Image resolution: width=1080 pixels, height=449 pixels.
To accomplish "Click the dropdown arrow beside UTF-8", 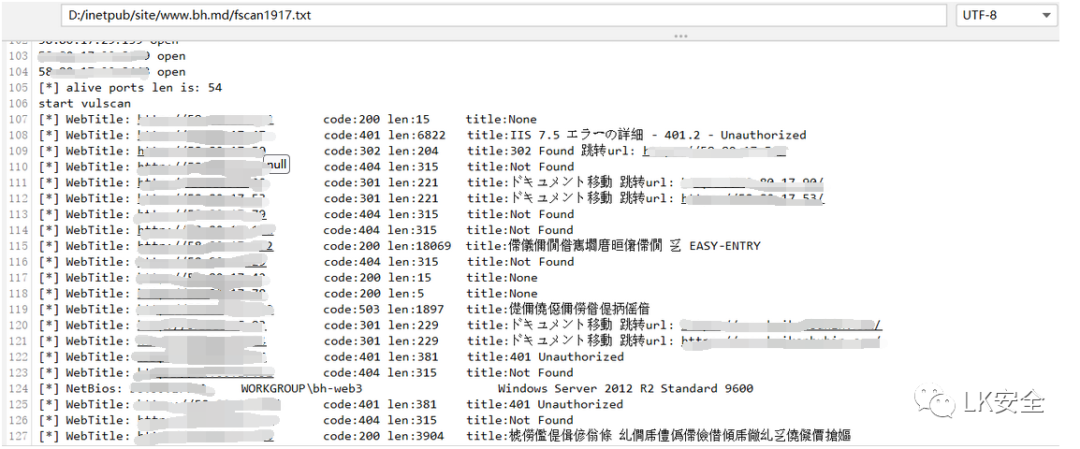I will pos(1046,16).
